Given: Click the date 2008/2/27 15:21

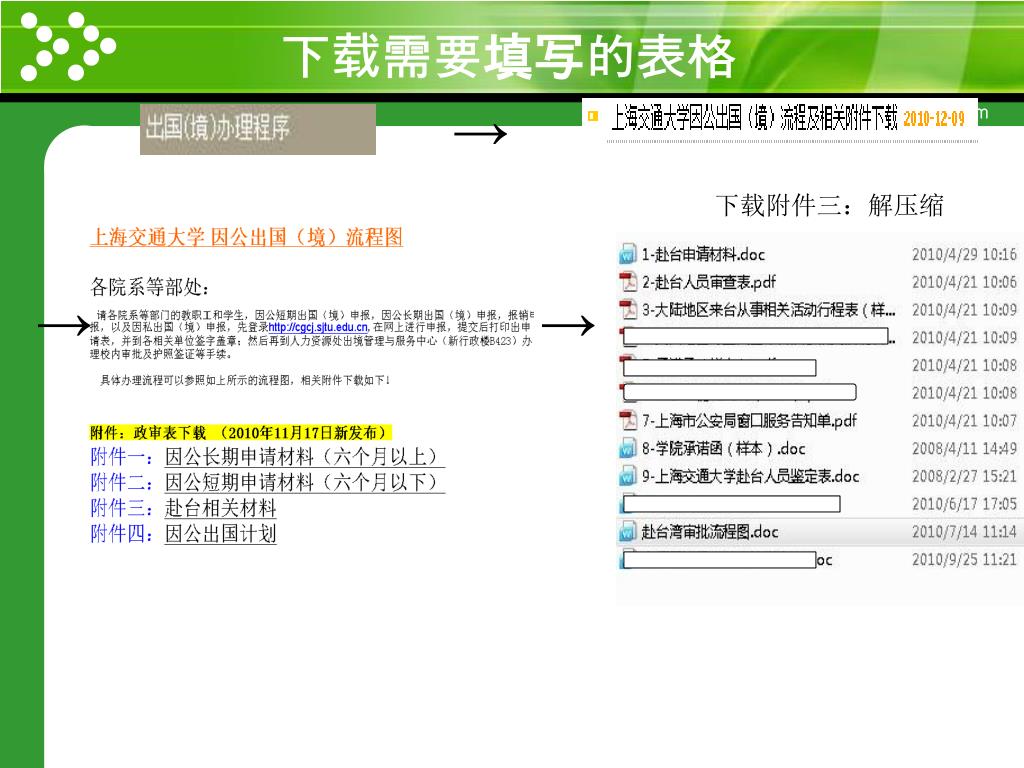Looking at the screenshot, I should [964, 477].
